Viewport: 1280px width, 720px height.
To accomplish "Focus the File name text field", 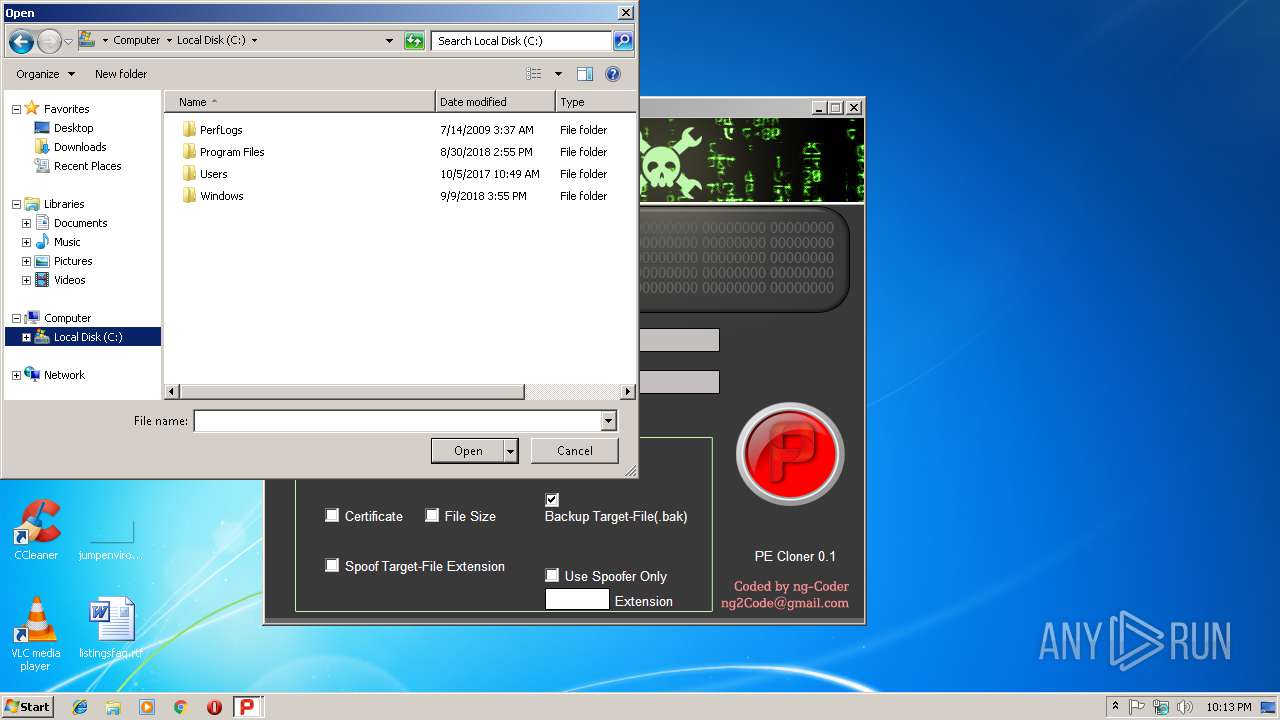I will (397, 421).
